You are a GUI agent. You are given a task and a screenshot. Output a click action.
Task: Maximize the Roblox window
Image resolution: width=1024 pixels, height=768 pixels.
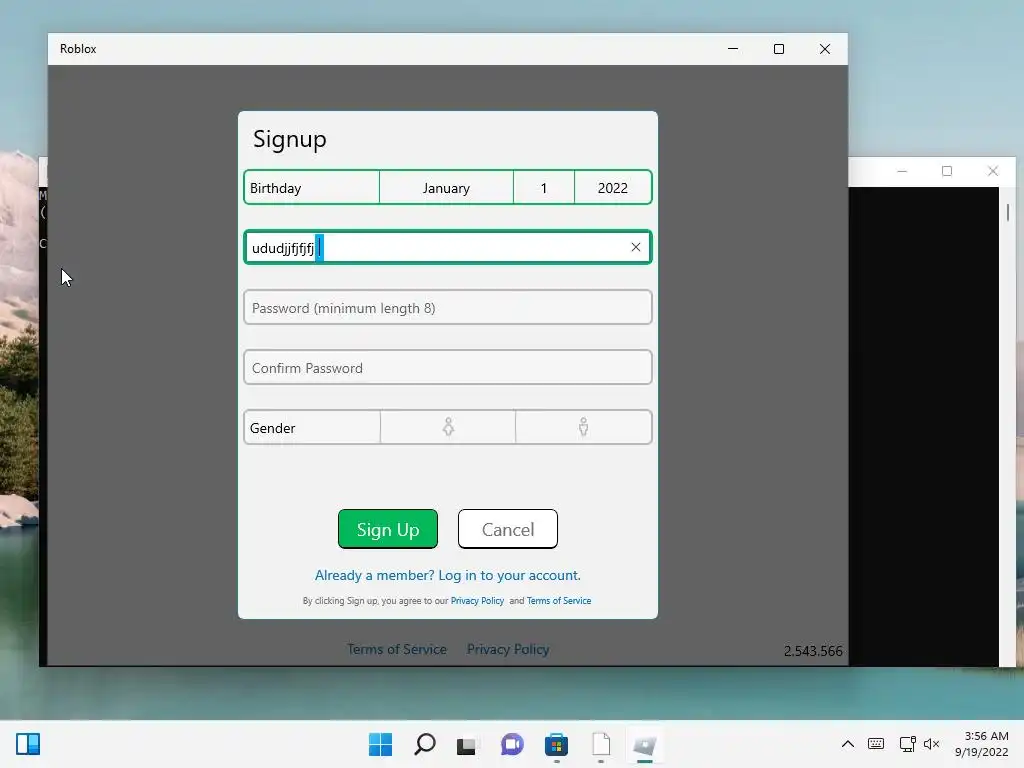[x=778, y=49]
